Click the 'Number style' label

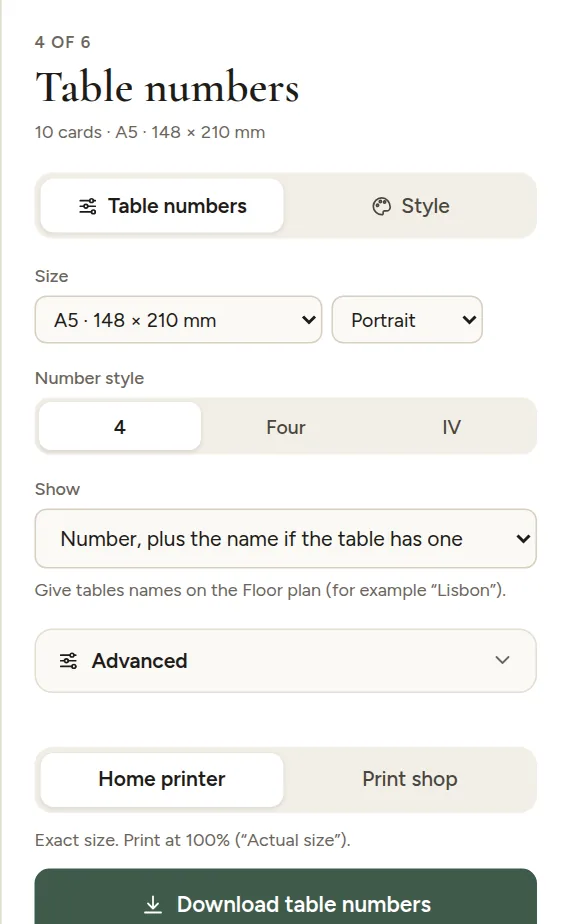point(90,378)
